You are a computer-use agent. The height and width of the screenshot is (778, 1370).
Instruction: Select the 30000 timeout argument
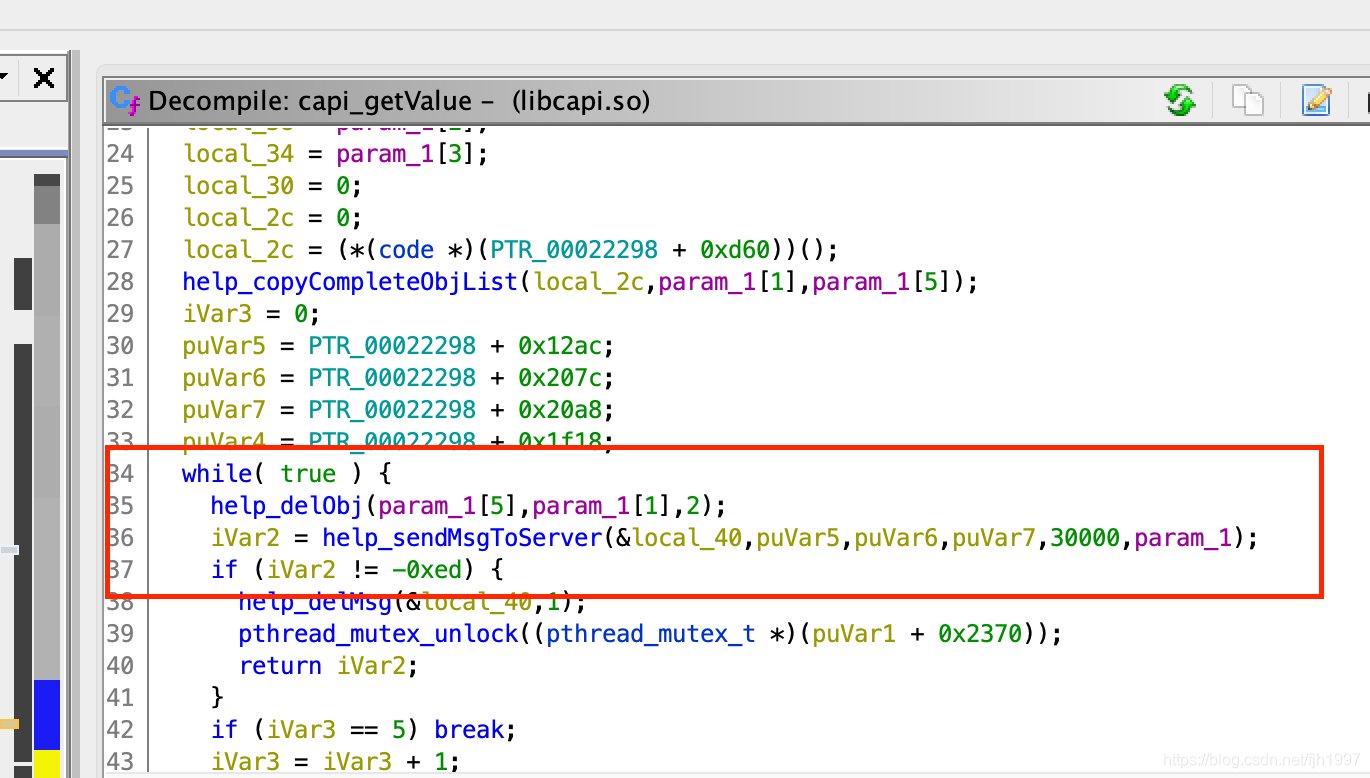pos(1085,538)
